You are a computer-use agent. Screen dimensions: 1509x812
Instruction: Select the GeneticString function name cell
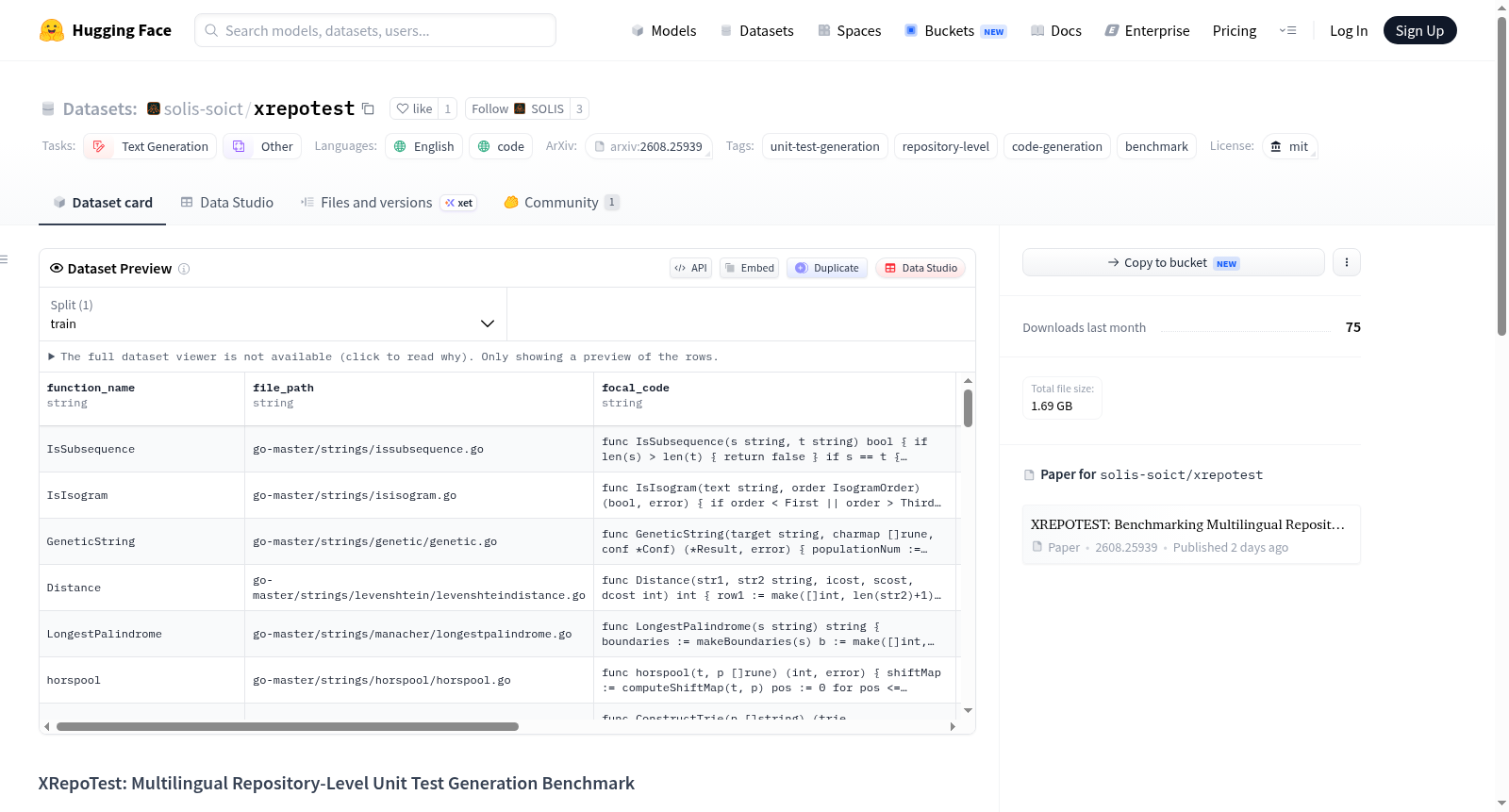(141, 541)
